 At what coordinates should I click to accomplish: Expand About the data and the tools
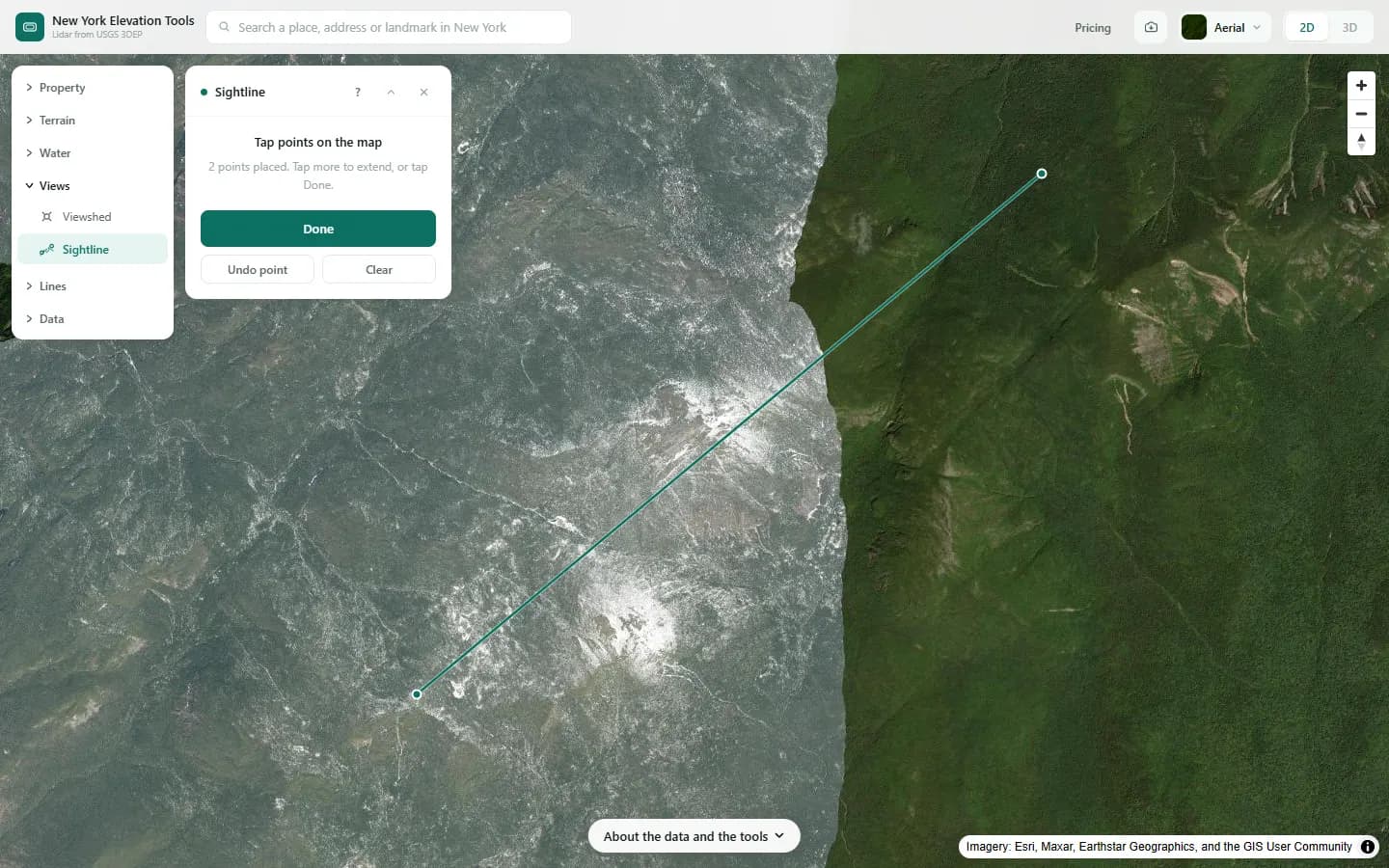[694, 836]
